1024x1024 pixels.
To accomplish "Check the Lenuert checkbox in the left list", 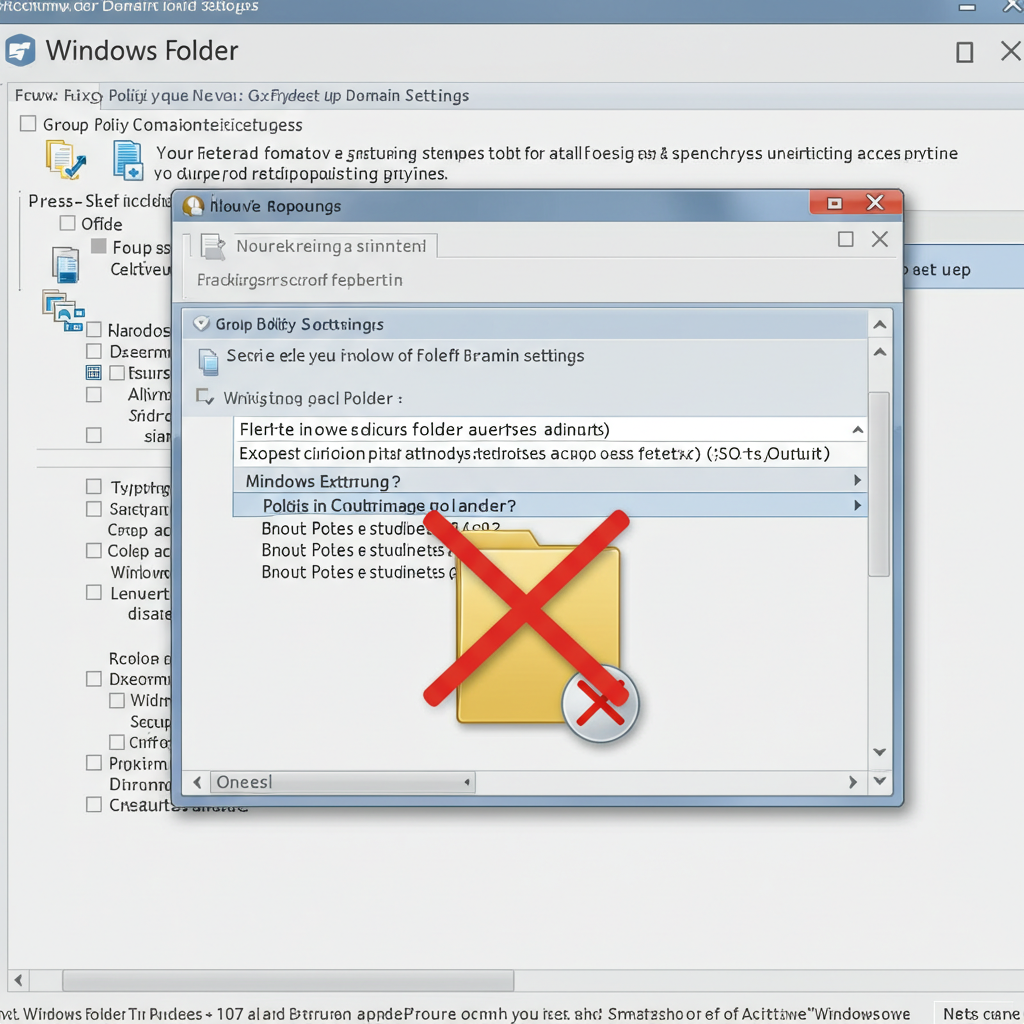I will 94,592.
